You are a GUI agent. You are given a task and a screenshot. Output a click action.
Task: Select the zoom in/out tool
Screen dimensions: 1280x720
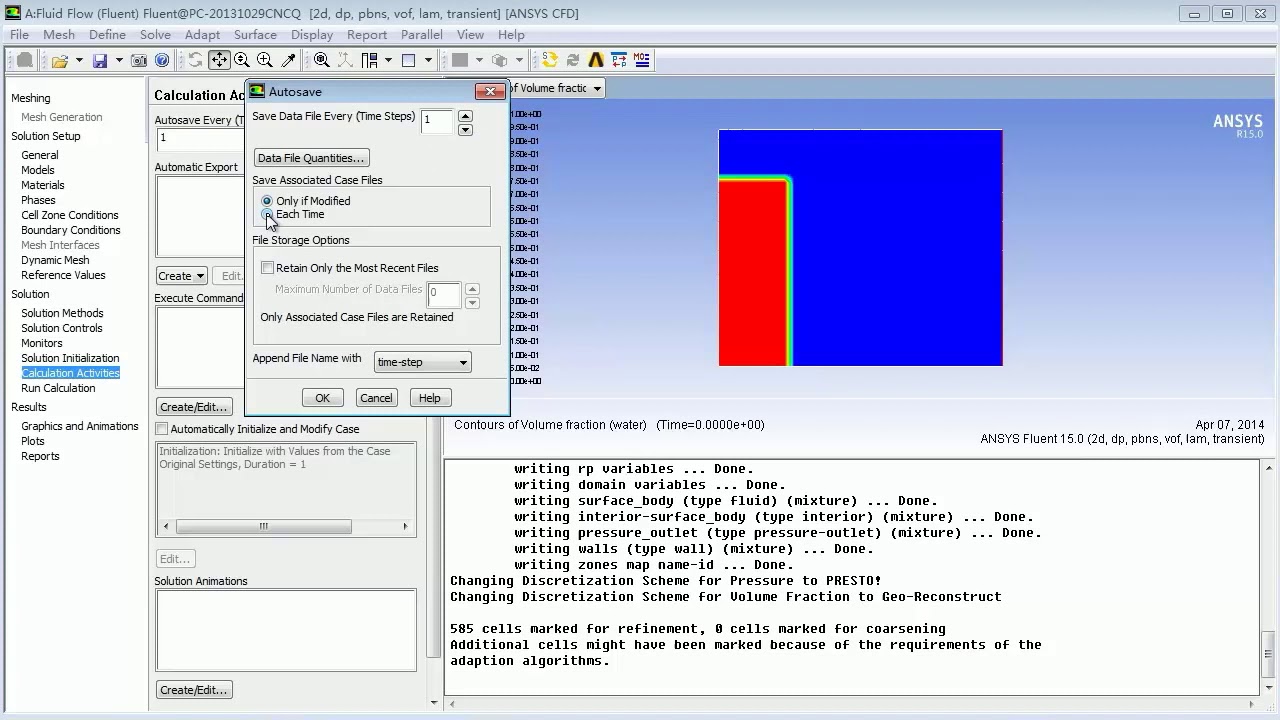pyautogui.click(x=242, y=60)
